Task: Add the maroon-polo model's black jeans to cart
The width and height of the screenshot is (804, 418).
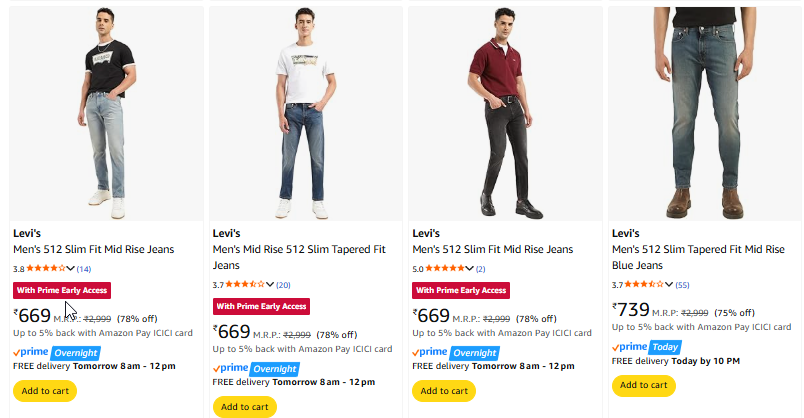Action: [x=445, y=391]
